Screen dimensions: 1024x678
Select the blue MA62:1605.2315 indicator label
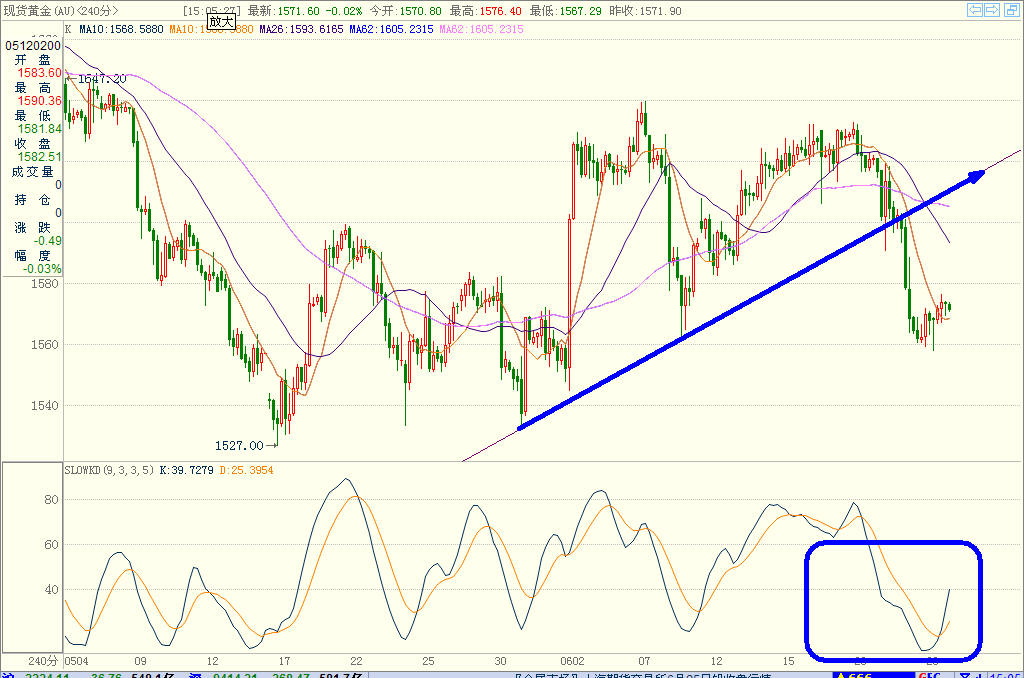pos(391,29)
